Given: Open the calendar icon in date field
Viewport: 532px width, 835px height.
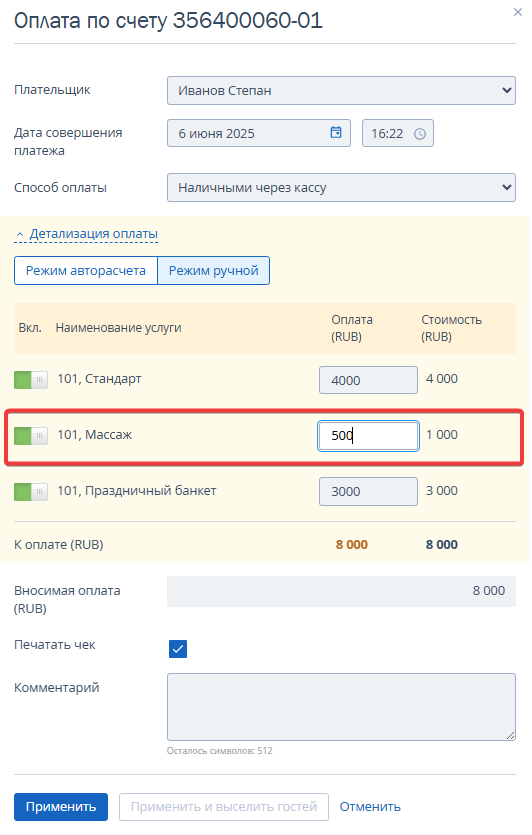Looking at the screenshot, I should (336, 133).
